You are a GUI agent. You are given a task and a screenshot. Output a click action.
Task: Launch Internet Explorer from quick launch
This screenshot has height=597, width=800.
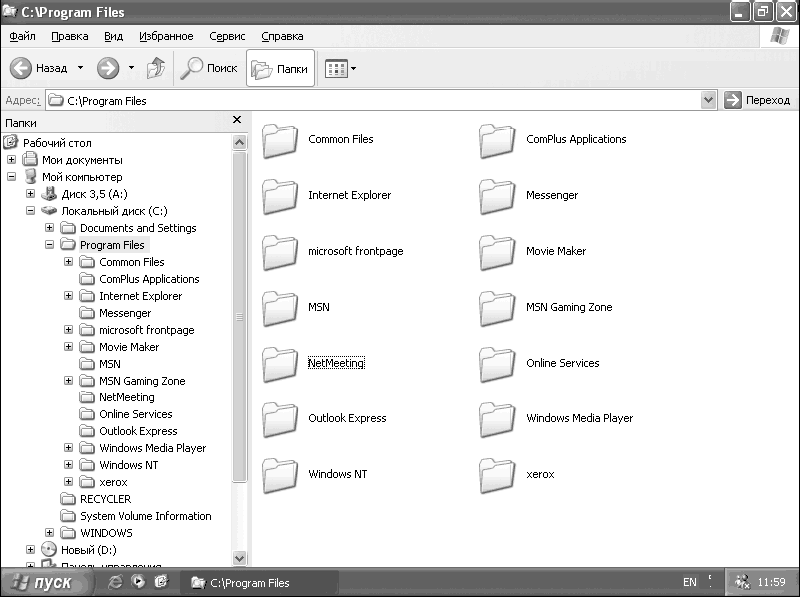click(115, 582)
